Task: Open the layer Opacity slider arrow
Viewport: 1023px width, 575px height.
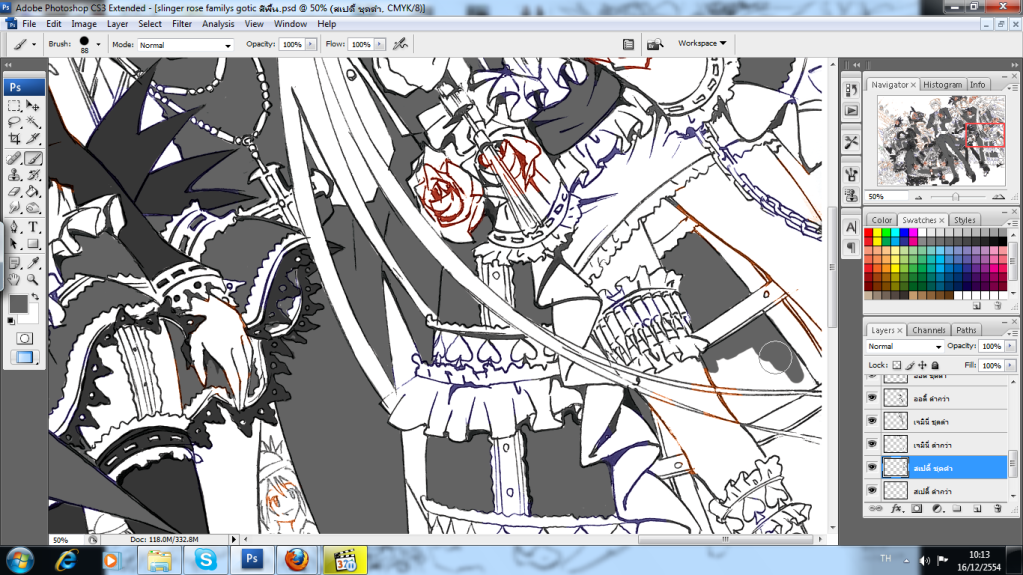Action: 1010,346
